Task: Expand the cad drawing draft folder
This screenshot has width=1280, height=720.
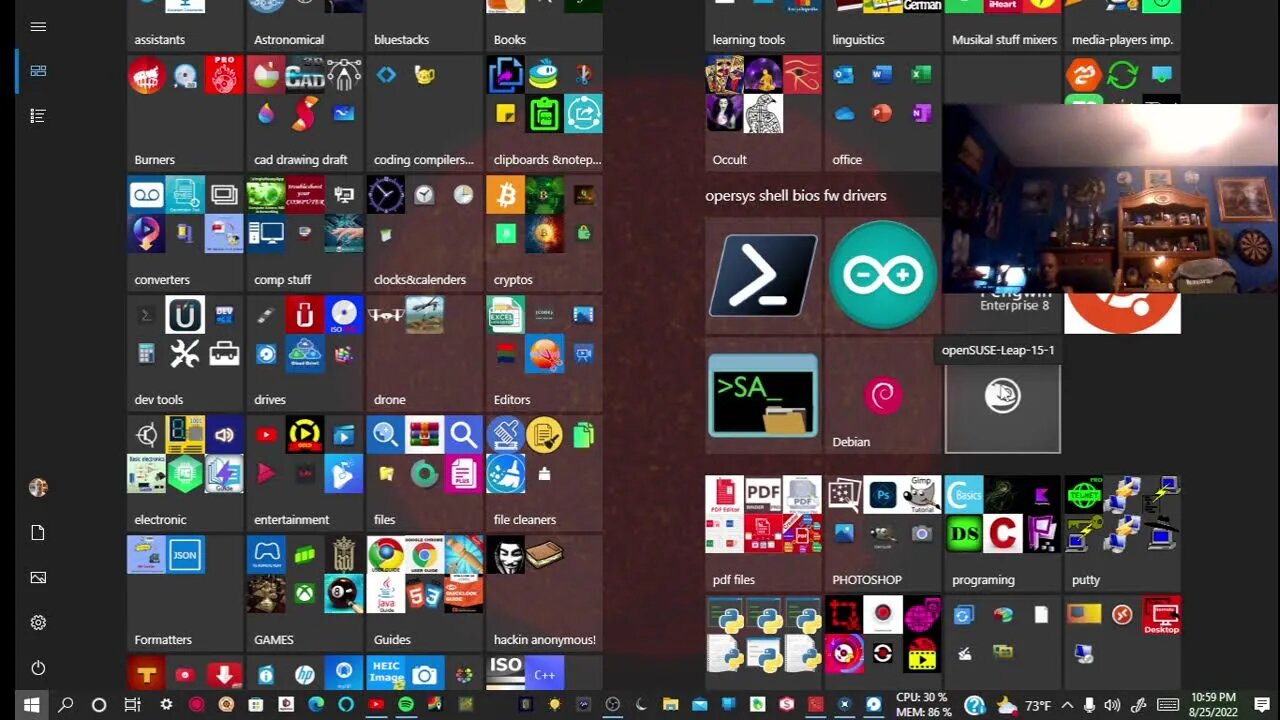Action: [x=305, y=112]
